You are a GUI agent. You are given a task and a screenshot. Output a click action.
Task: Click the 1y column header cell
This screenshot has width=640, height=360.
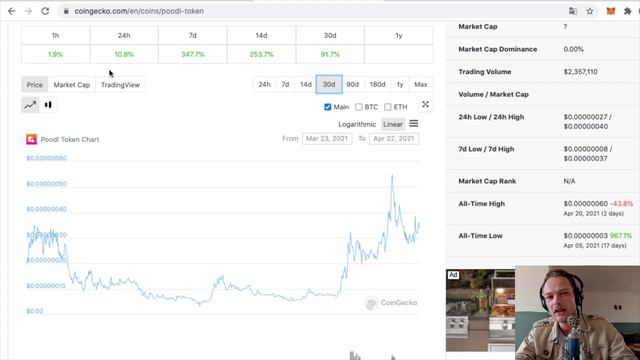399,36
